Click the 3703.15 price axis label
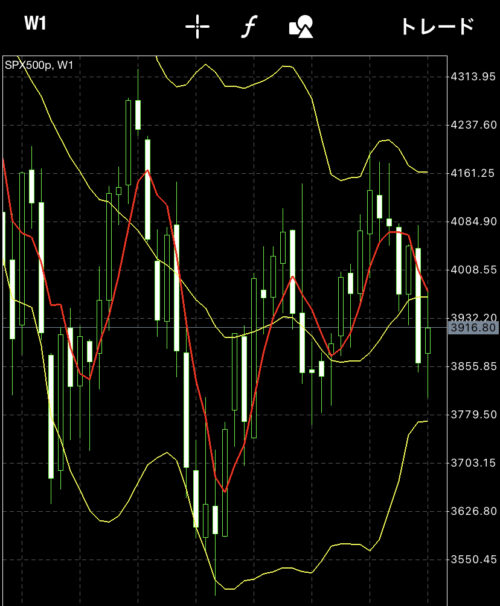This screenshot has height=606, width=500. pyautogui.click(x=473, y=463)
